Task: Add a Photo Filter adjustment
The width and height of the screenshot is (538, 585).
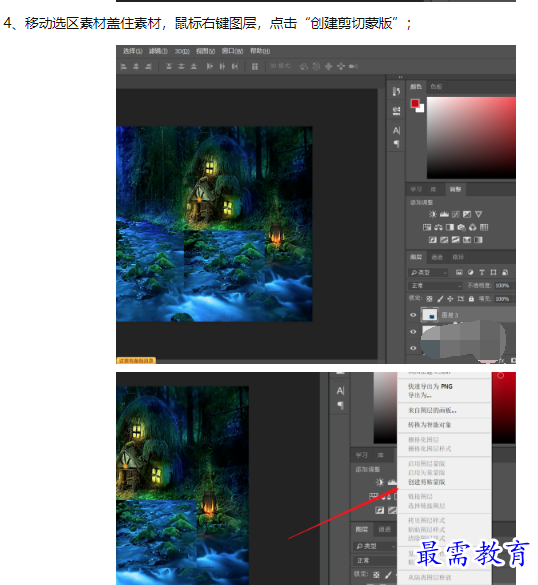Action: click(x=462, y=227)
